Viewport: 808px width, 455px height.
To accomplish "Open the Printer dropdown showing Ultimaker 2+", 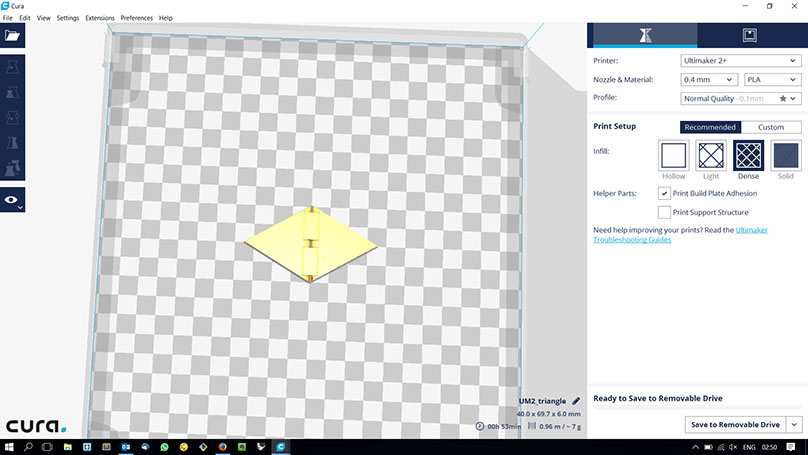I will click(x=740, y=60).
